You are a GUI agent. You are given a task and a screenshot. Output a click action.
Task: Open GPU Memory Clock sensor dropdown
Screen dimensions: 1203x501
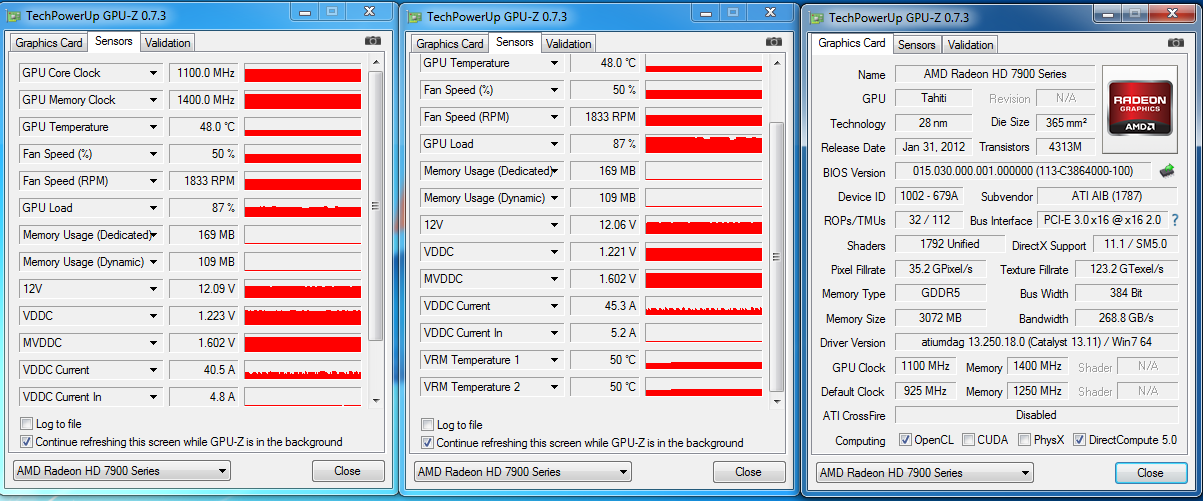click(153, 100)
